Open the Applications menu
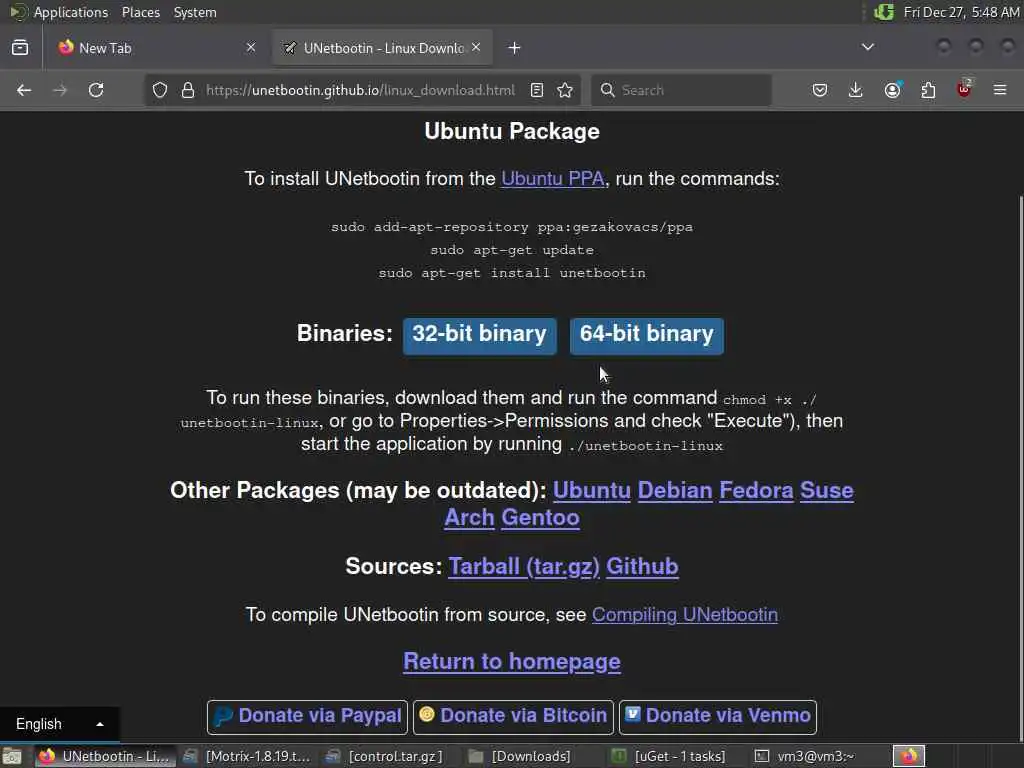Screen dimensions: 1024x768 pos(71,12)
